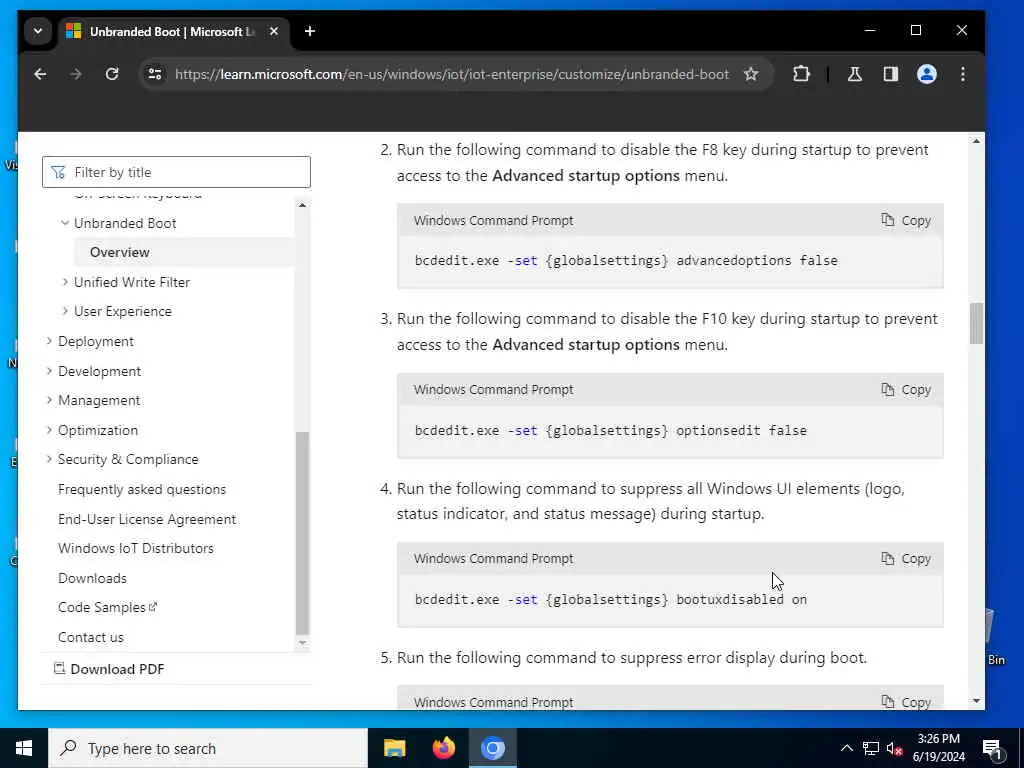
Task: Click the address bar URL
Action: [451, 74]
